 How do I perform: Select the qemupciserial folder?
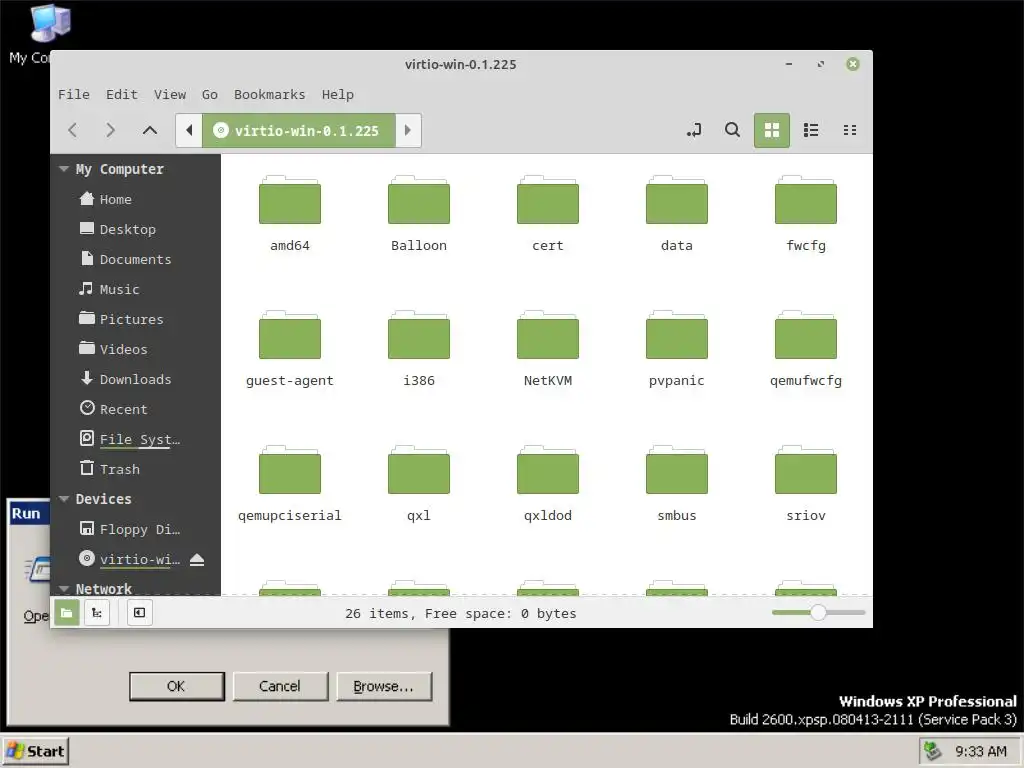(x=290, y=485)
